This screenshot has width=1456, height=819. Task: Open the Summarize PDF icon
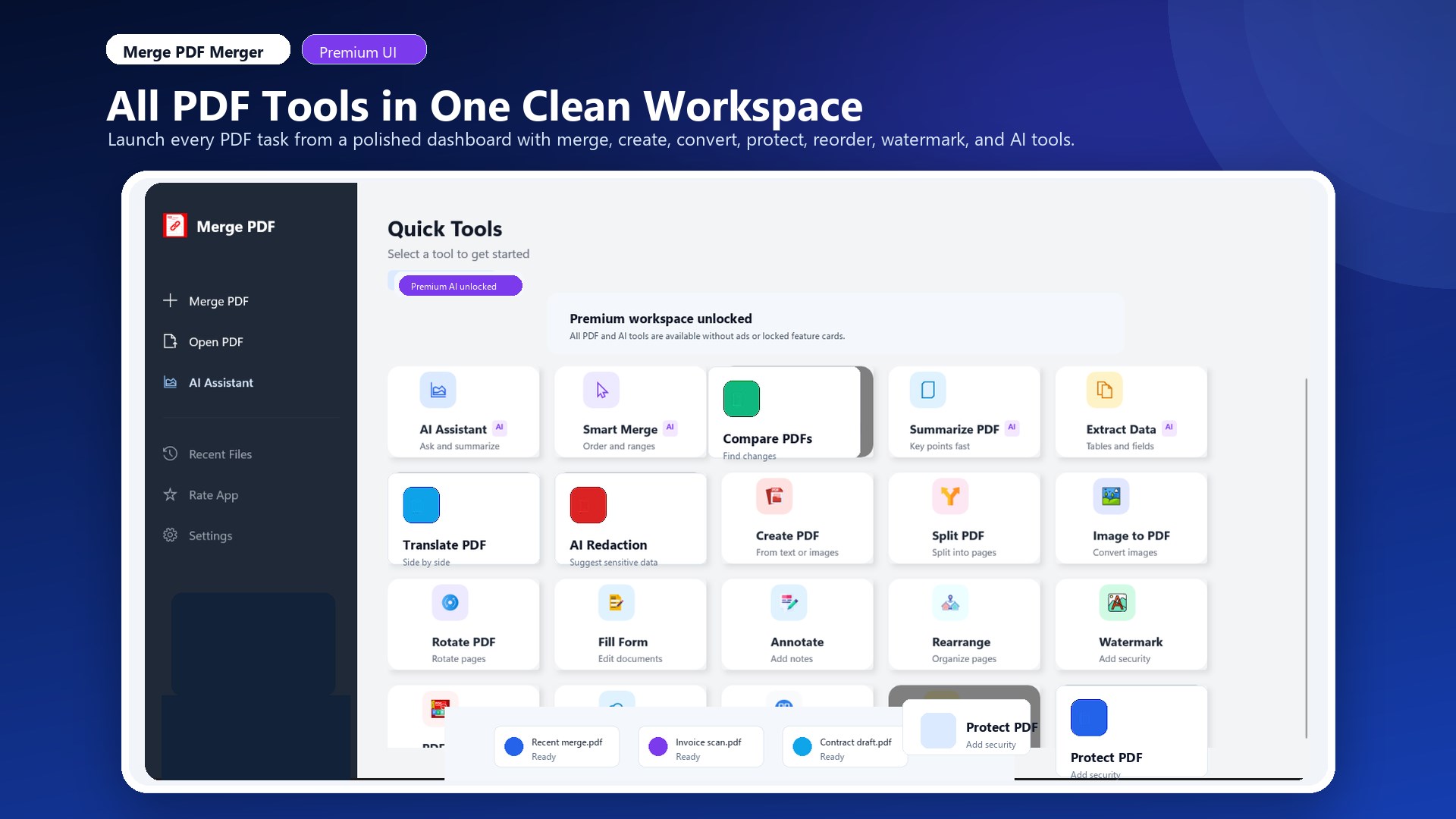point(928,390)
